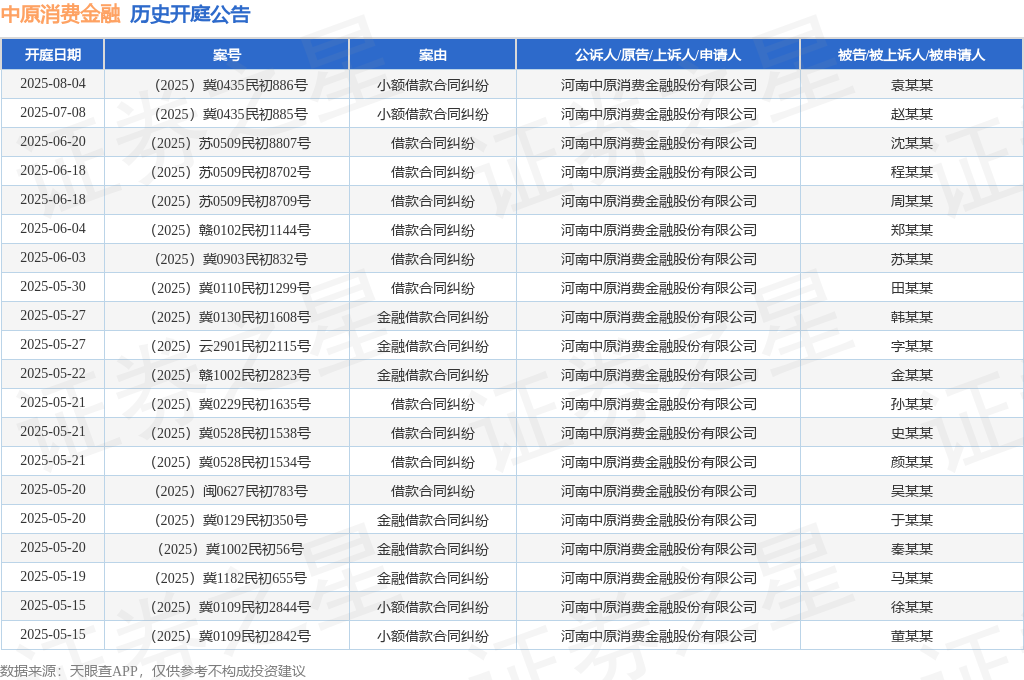Click the date 2025-06-03
The height and width of the screenshot is (680, 1024).
coord(53,257)
